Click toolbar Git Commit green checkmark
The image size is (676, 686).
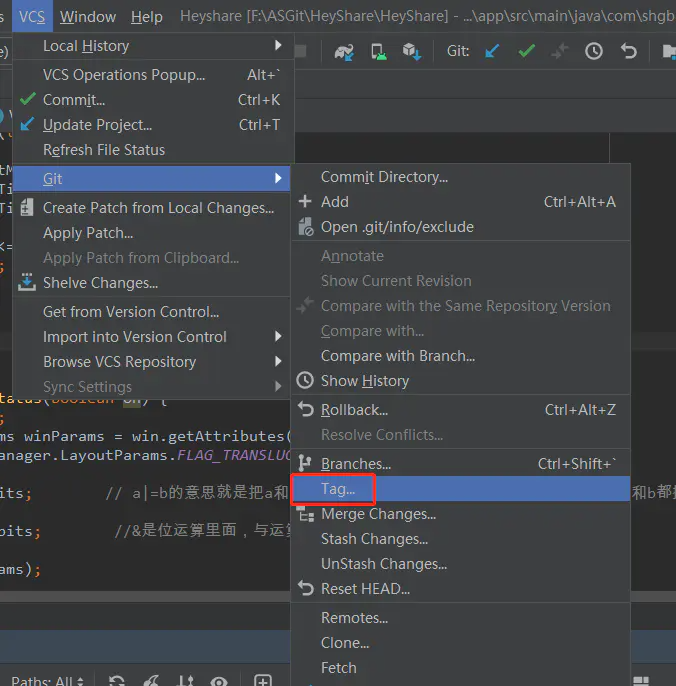coord(526,51)
